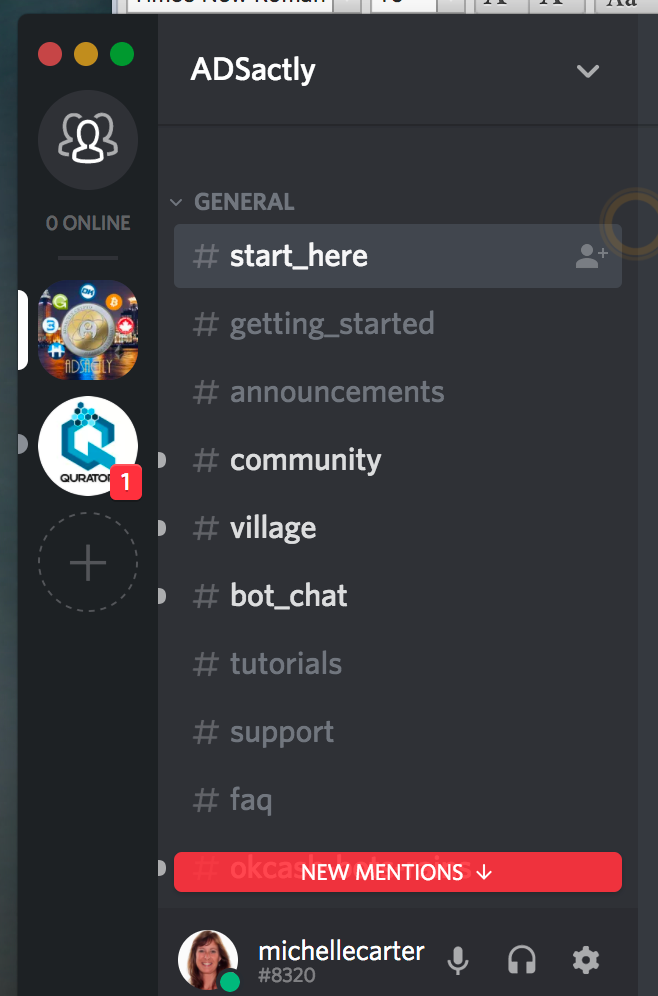Open the getting_started channel
The width and height of the screenshot is (658, 996).
coord(398,324)
